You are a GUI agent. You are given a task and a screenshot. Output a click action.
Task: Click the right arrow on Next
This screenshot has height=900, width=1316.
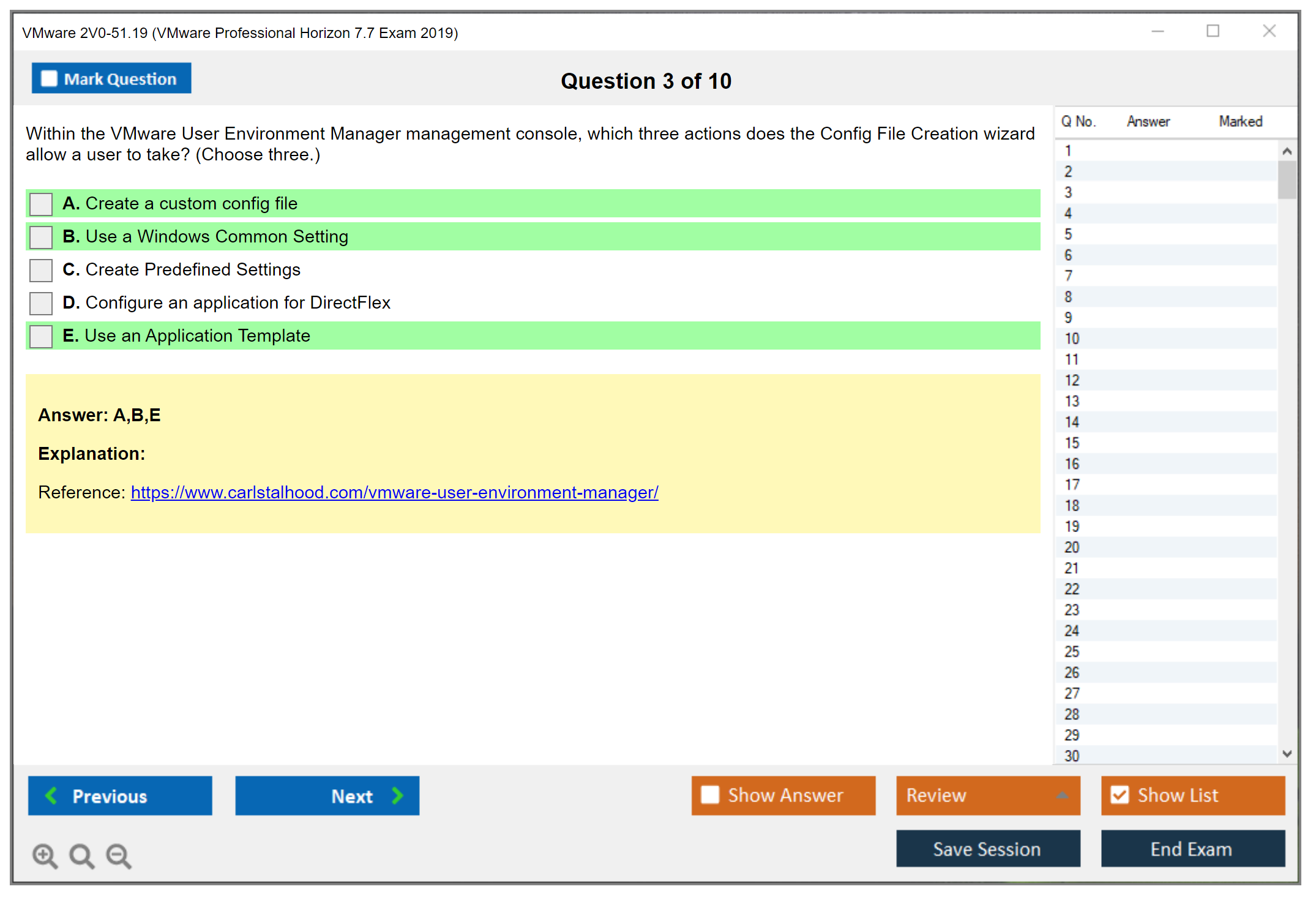pos(397,795)
